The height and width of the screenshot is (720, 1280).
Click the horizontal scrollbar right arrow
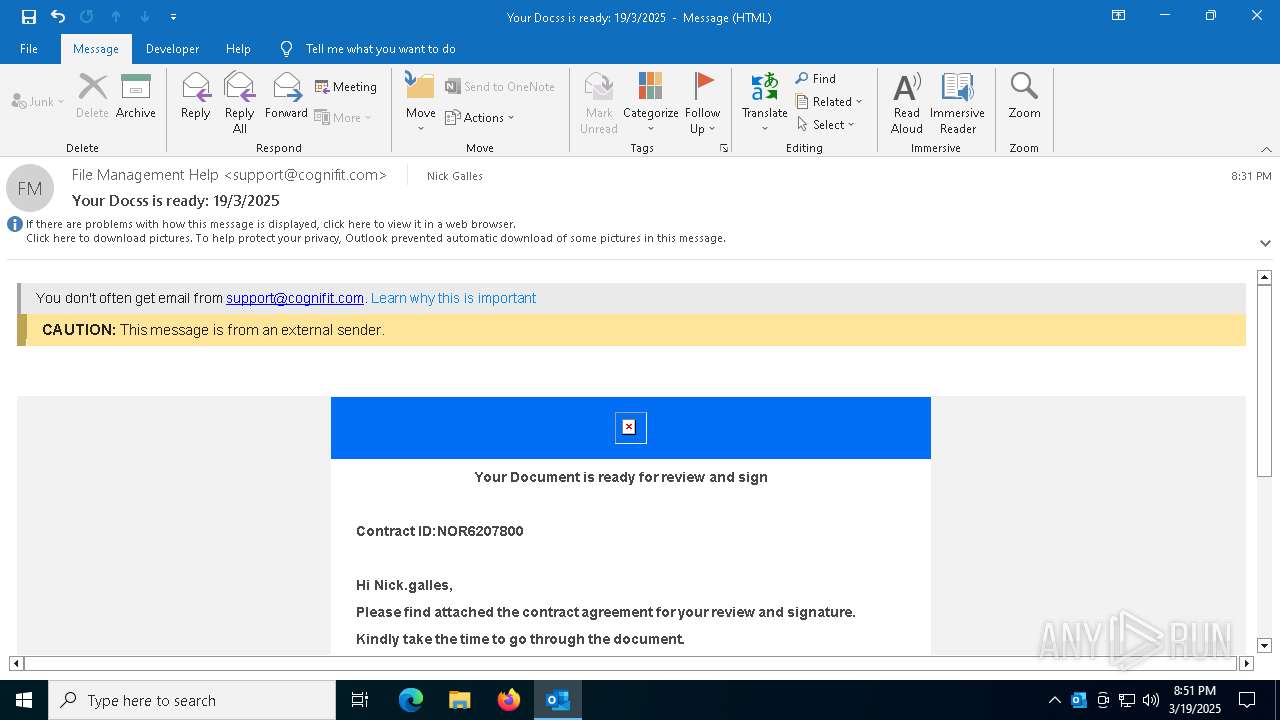click(x=1246, y=663)
